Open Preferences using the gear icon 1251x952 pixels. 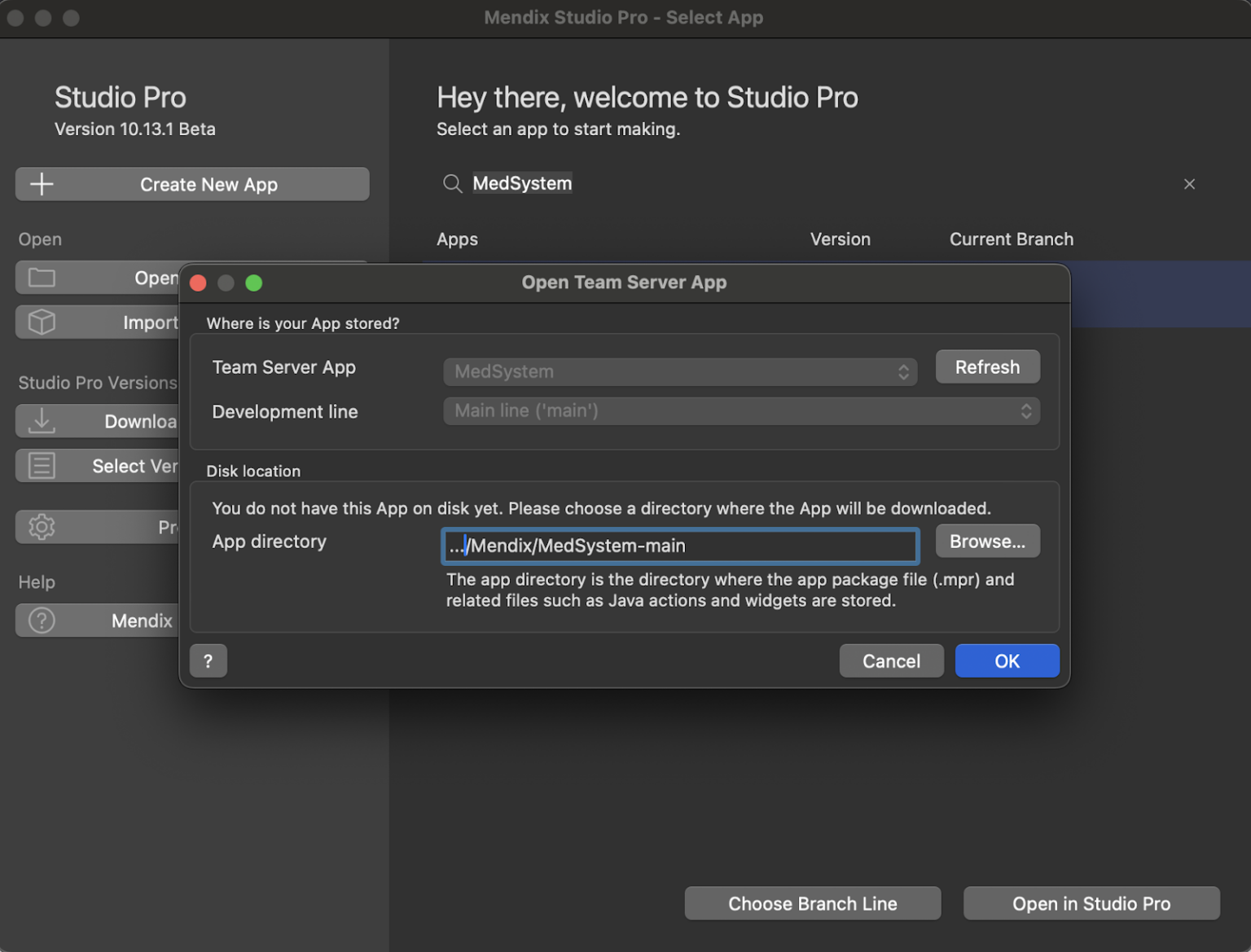coord(42,527)
